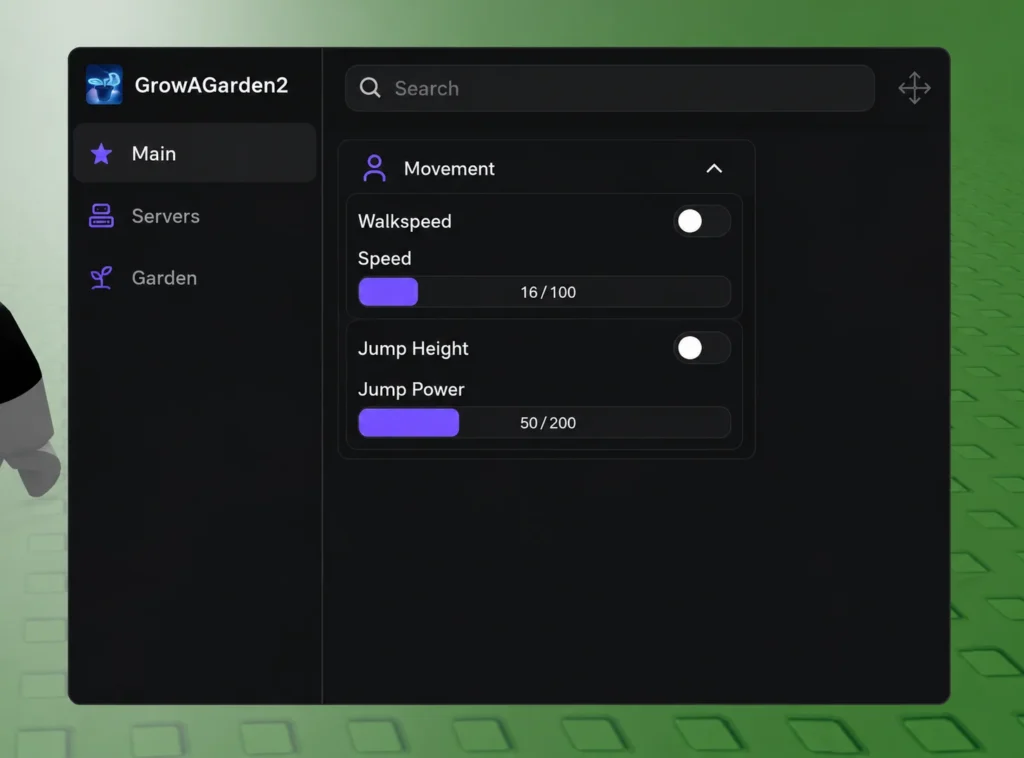Image resolution: width=1024 pixels, height=758 pixels.
Task: Click the Movement person icon
Action: [374, 168]
